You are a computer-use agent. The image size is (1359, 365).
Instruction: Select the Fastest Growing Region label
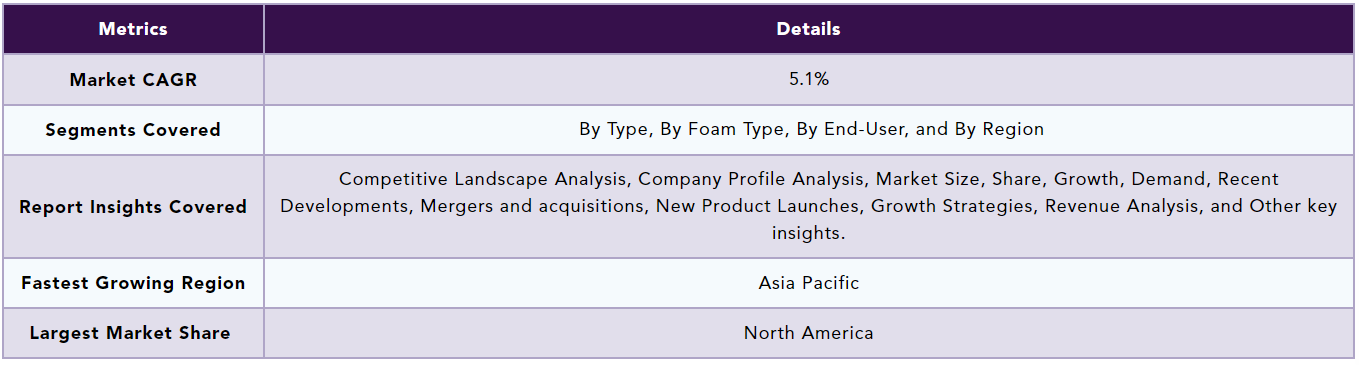click(133, 283)
